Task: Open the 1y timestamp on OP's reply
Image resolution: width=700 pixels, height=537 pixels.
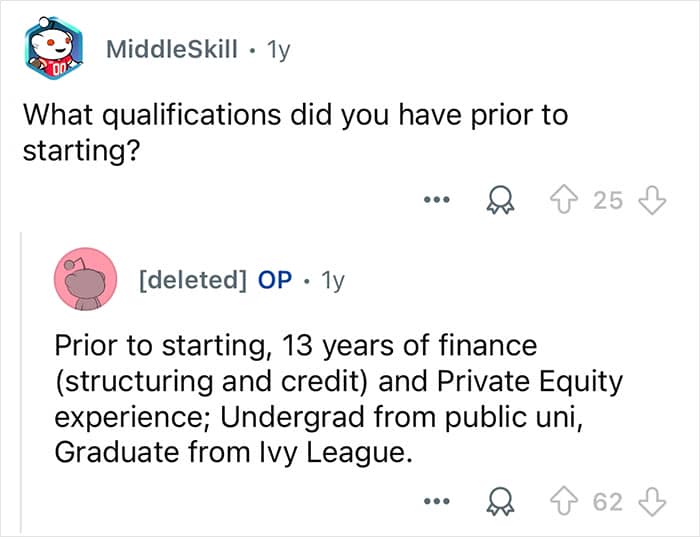Action: pos(331,281)
